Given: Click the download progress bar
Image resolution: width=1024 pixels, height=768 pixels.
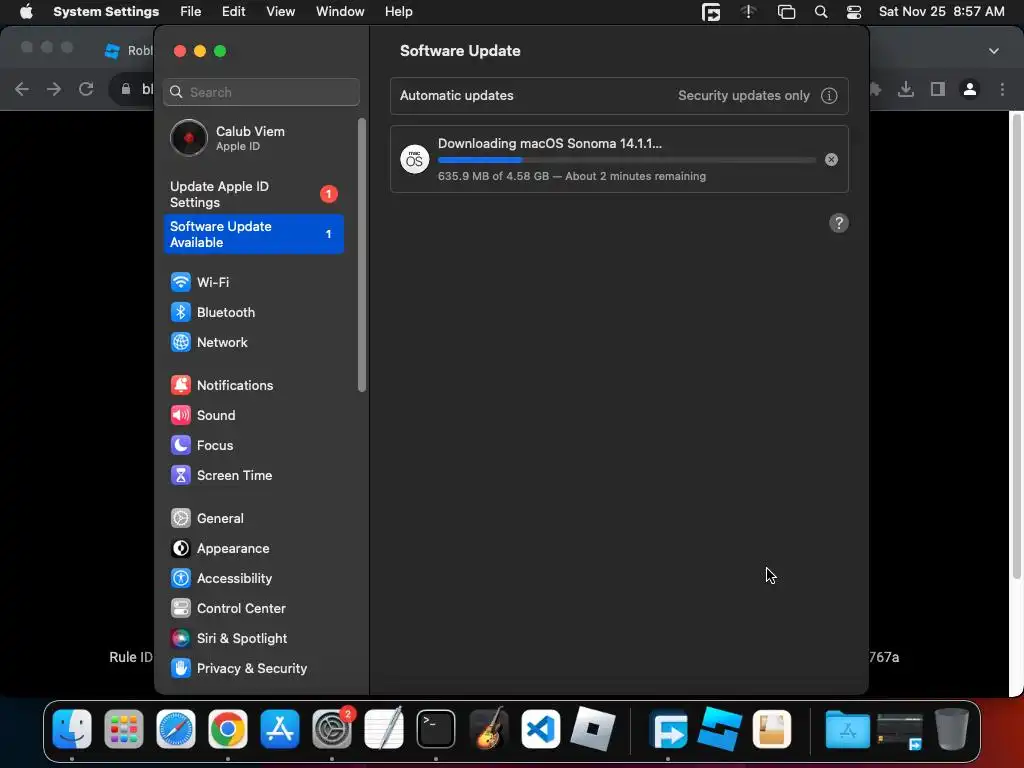Looking at the screenshot, I should [x=626, y=160].
